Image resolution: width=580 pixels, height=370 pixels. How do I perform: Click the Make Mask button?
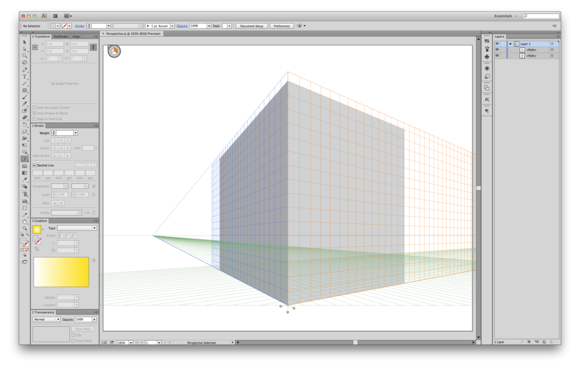tap(83, 329)
